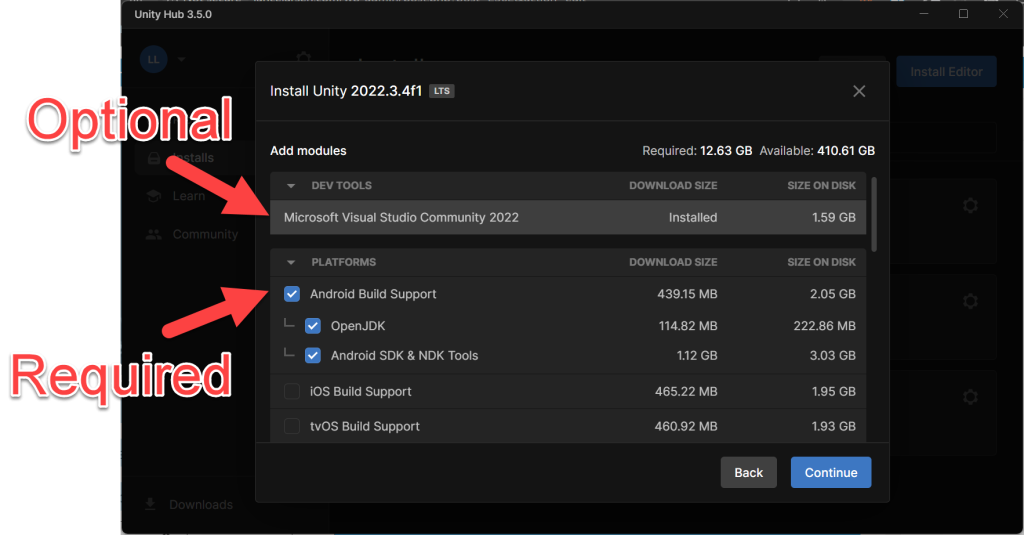Minimize the Unity Hub window
The height and width of the screenshot is (535, 1024).
[x=924, y=14]
